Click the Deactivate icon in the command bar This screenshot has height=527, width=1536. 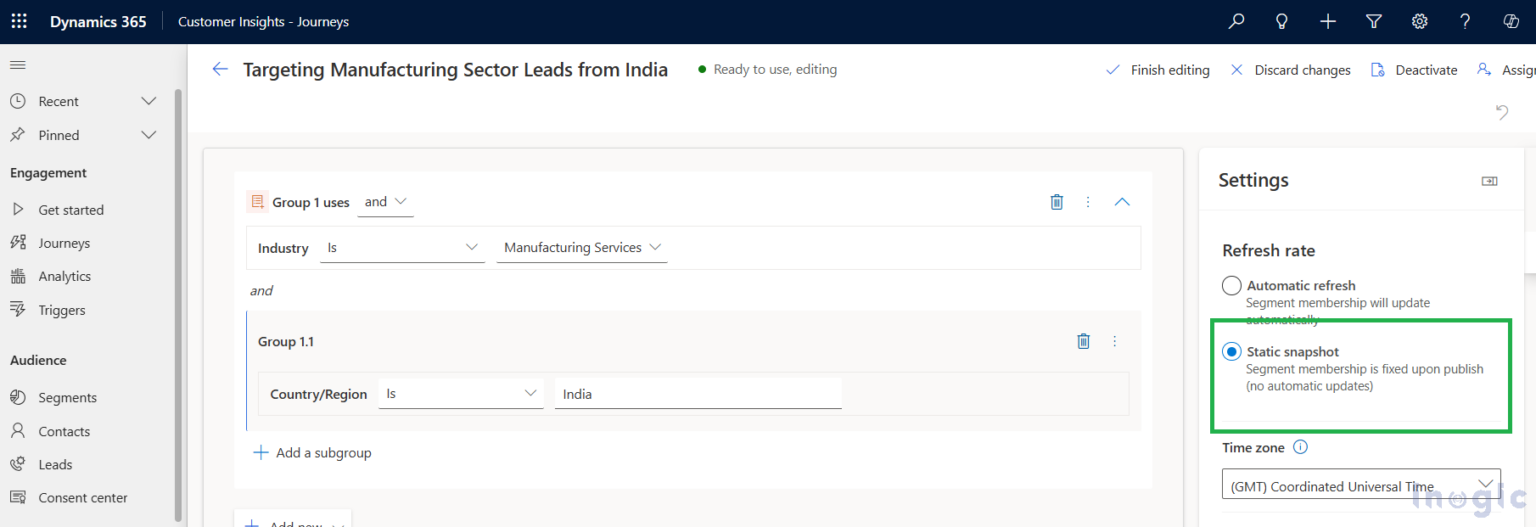coord(1377,70)
